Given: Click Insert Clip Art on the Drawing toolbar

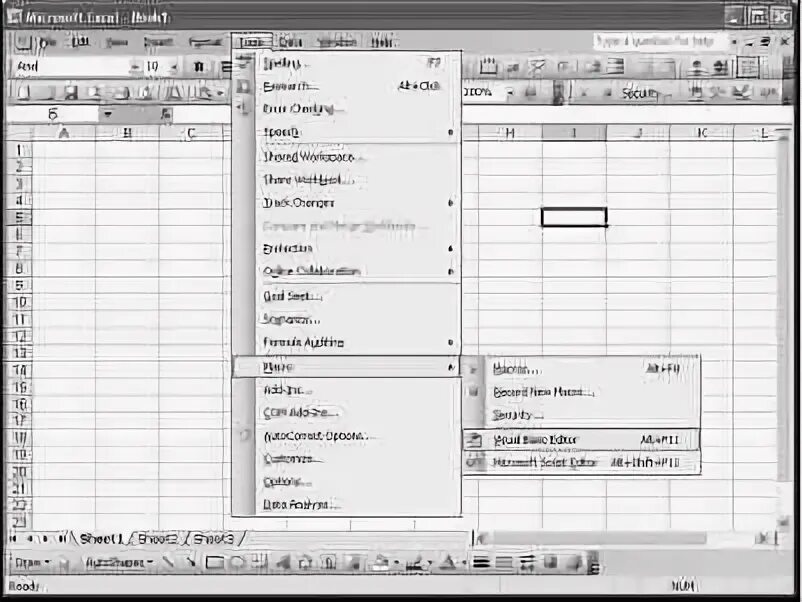Looking at the screenshot, I should click(x=329, y=562).
